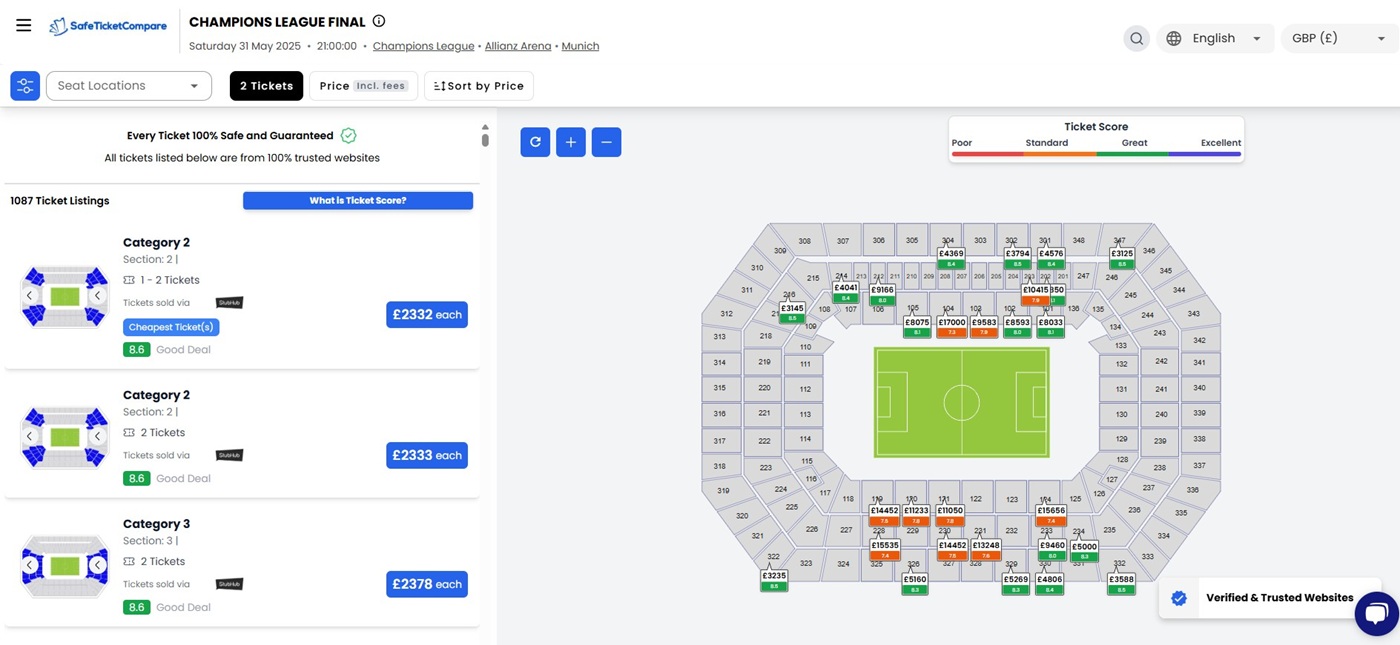Open the GBP currency dropdown
Image resolution: width=1400 pixels, height=645 pixels.
1338,39
